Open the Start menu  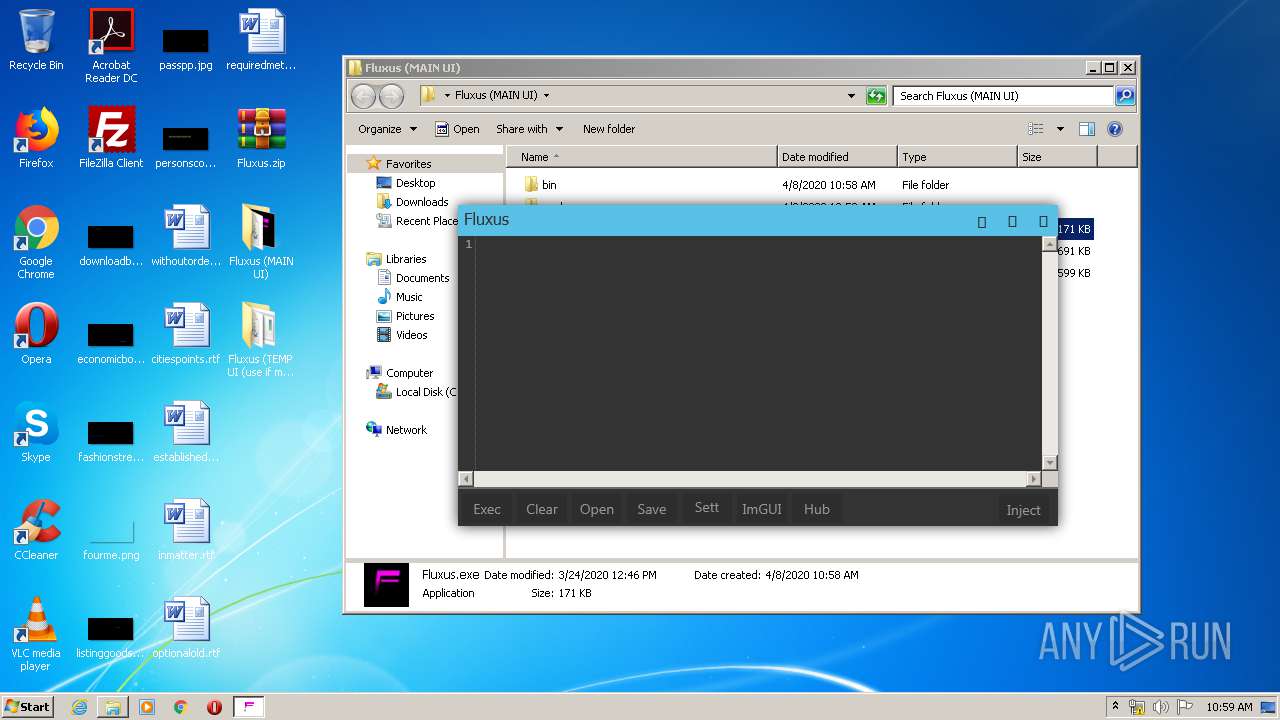pyautogui.click(x=28, y=706)
